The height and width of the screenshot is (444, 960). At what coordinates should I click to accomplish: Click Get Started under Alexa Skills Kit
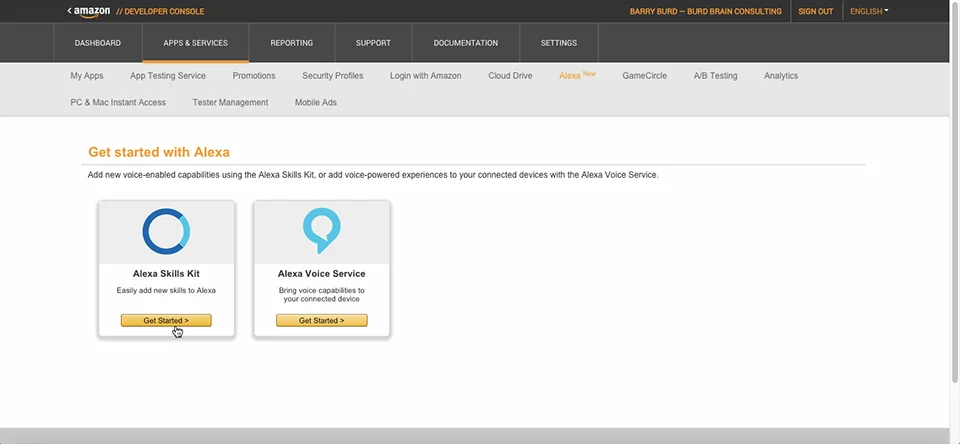[166, 320]
